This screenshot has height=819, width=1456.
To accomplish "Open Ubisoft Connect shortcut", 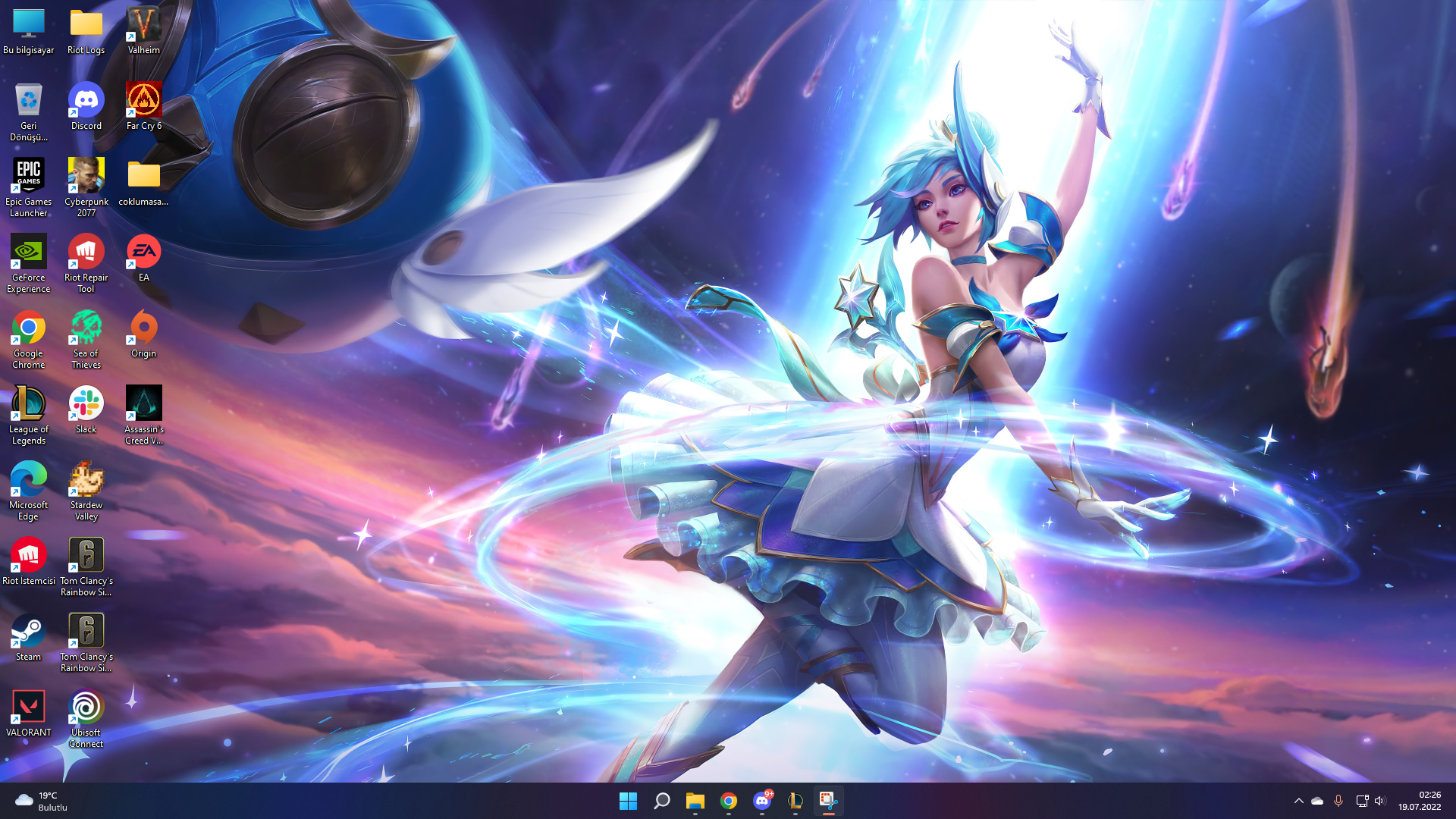I will point(86,719).
